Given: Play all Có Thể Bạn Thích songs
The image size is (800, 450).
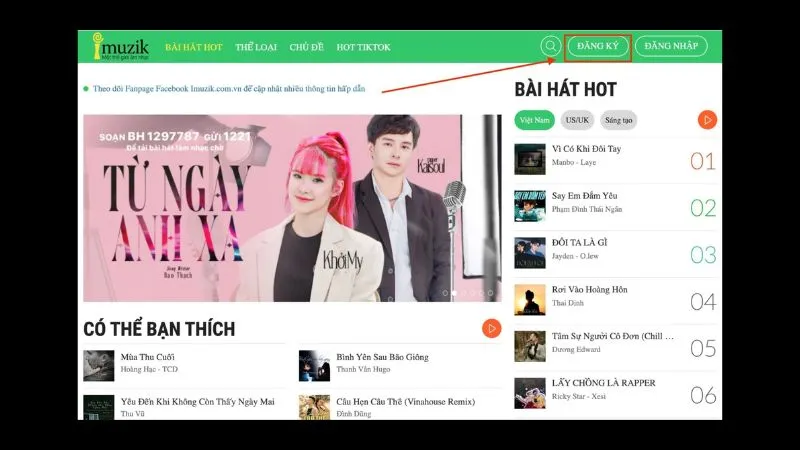Looking at the screenshot, I should click(x=491, y=329).
